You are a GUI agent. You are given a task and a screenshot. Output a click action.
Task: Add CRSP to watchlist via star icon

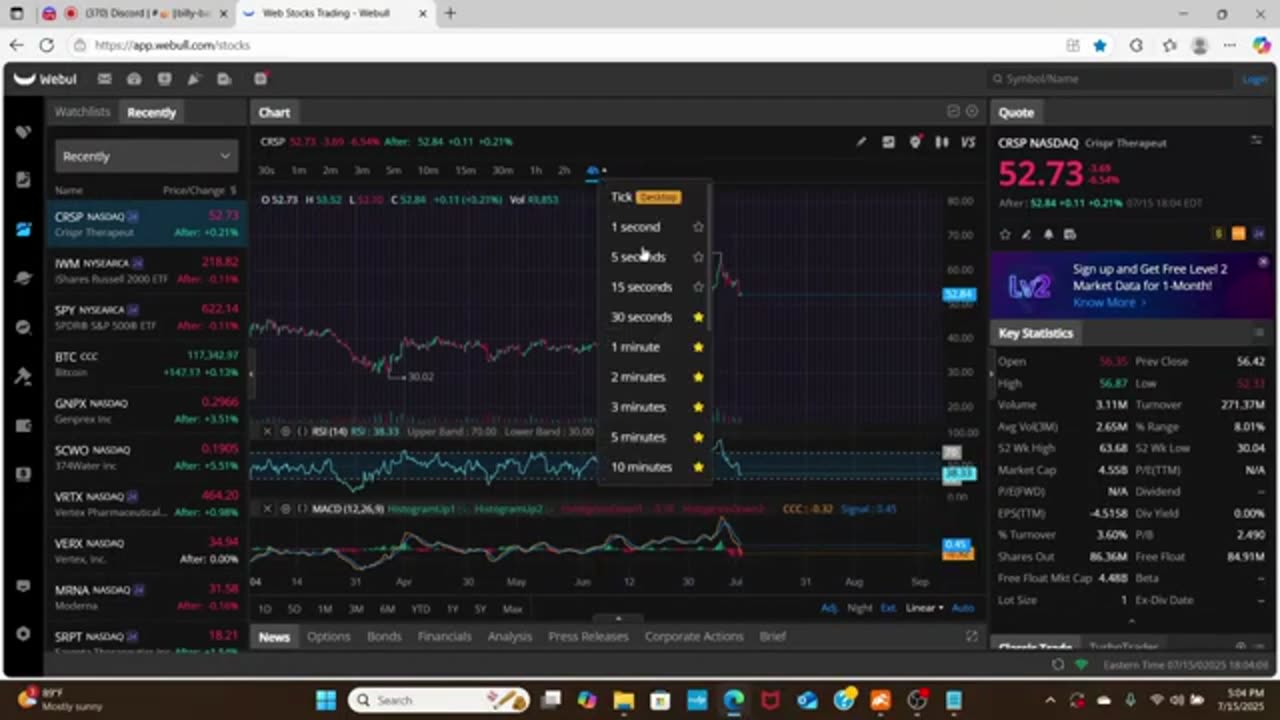pyautogui.click(x=1005, y=234)
